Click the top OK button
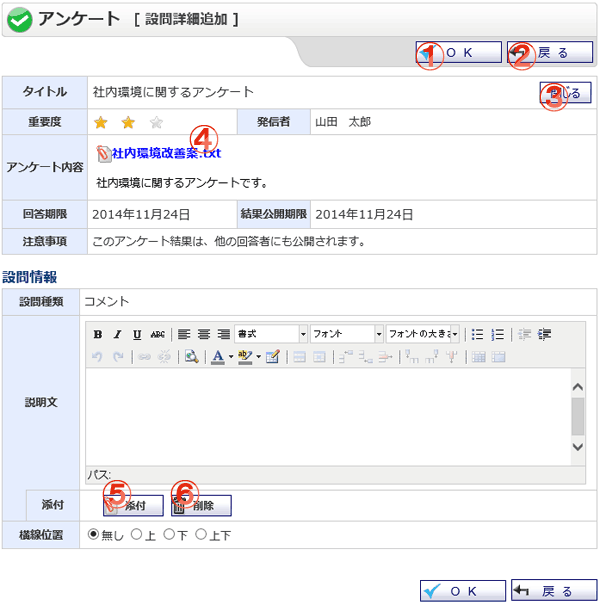Viewport: 600px width, 605px height. point(458,52)
